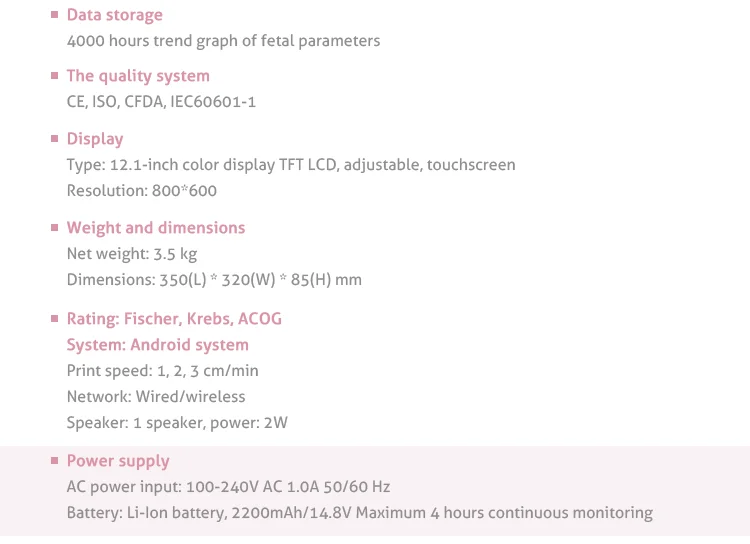Viewport: 750px width, 544px height.
Task: Select the System: Android system heading
Action: click(x=157, y=345)
